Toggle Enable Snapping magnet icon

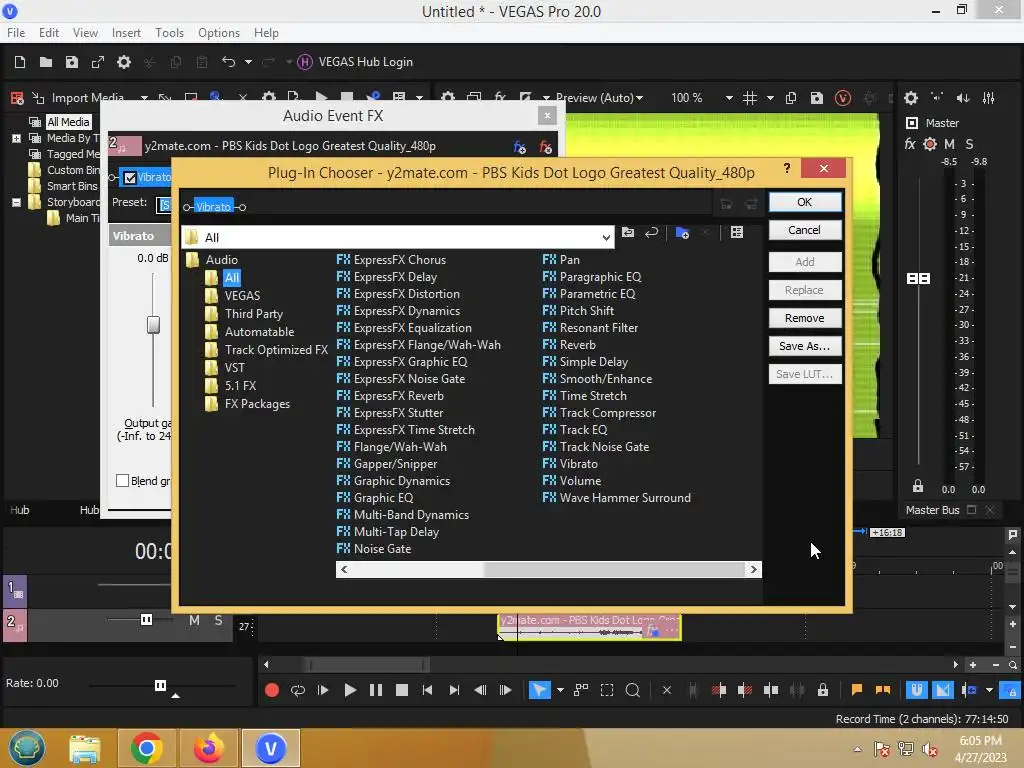pos(917,690)
